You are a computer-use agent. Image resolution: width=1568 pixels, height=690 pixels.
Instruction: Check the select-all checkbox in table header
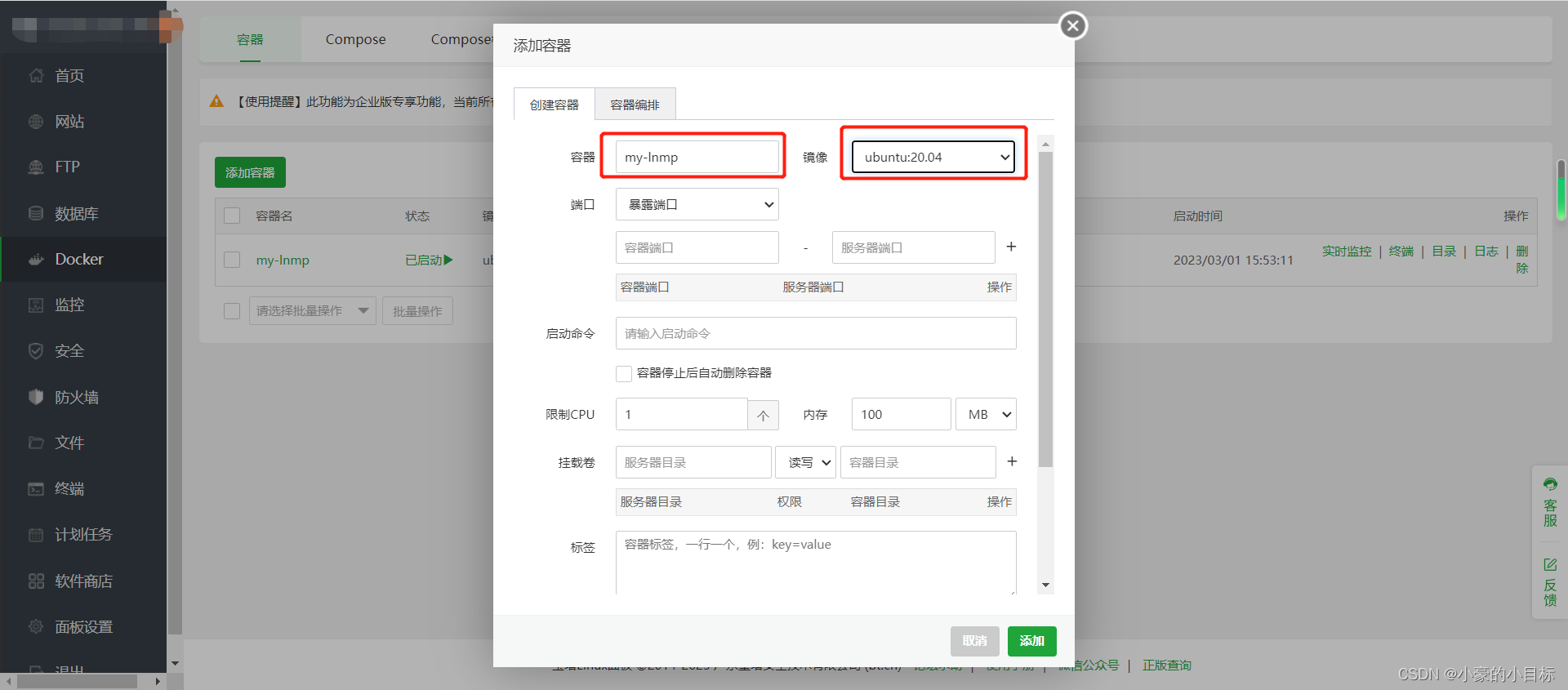232,216
